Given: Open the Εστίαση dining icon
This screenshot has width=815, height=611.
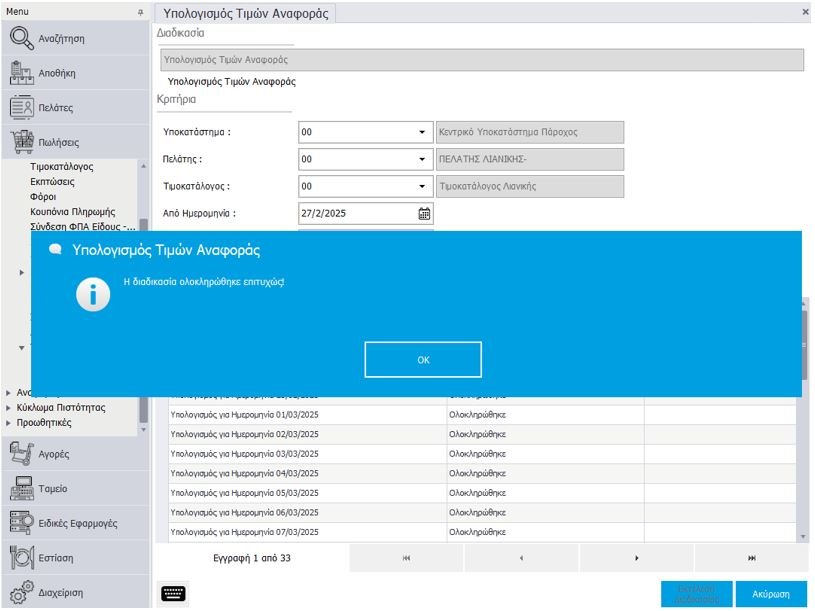Looking at the screenshot, I should 22,557.
